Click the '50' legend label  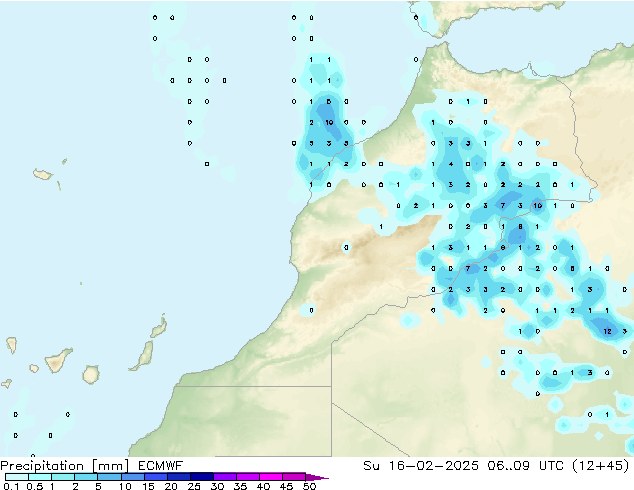pos(309,486)
